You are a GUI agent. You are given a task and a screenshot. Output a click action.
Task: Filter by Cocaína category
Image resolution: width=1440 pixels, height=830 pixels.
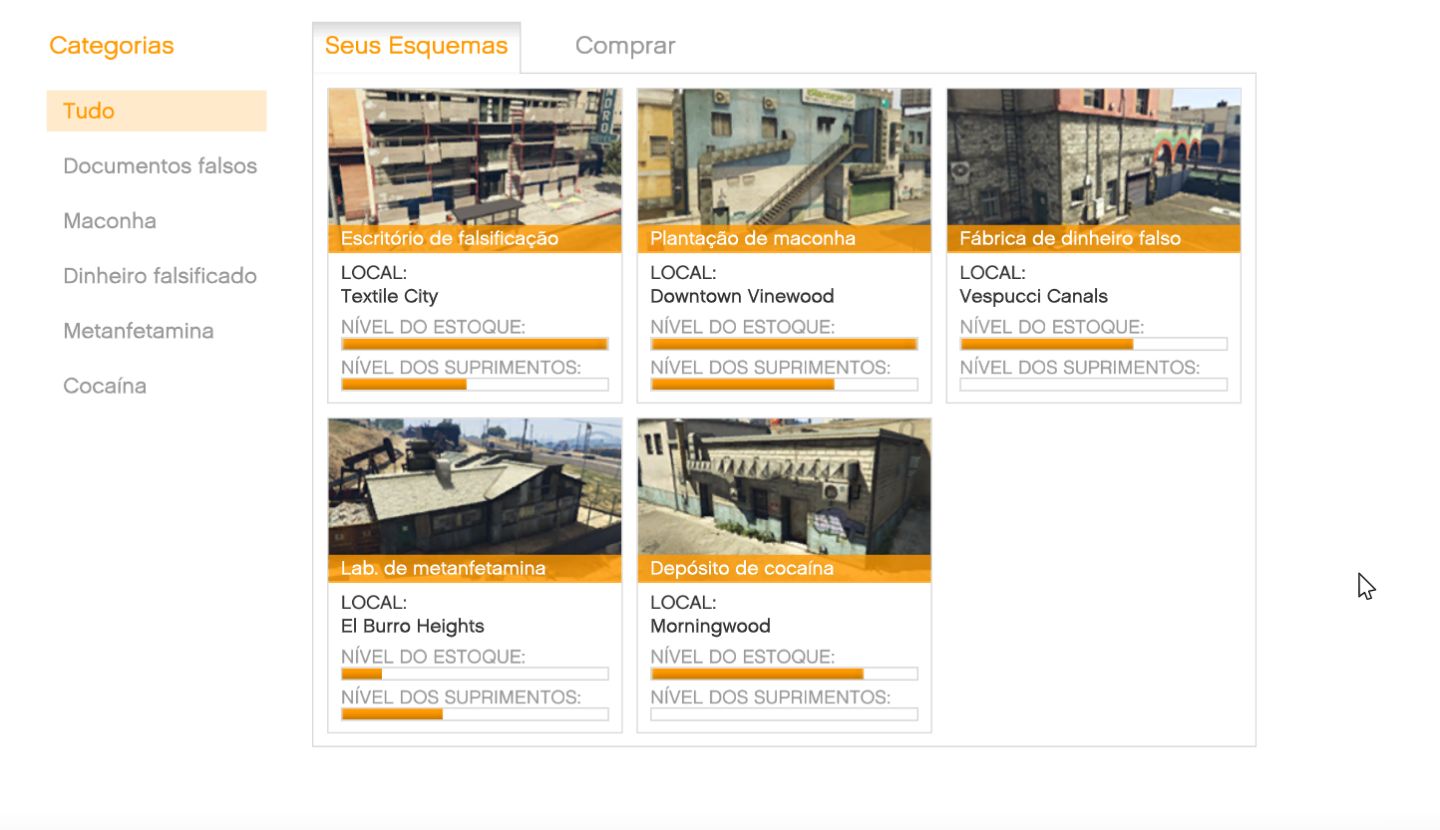point(105,386)
